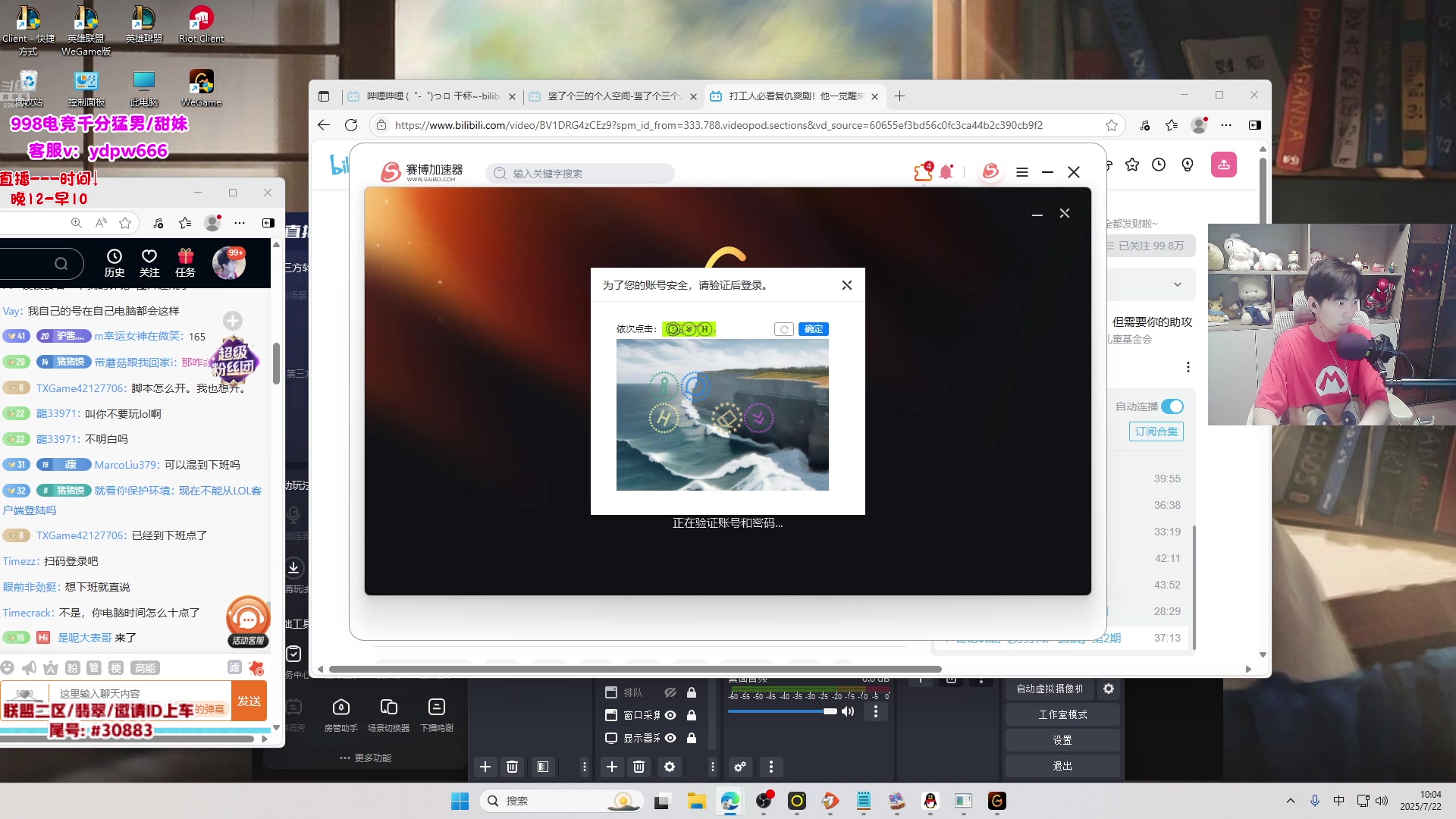
Task: Open 赛博加速器 bell notifications
Action: pos(946,172)
